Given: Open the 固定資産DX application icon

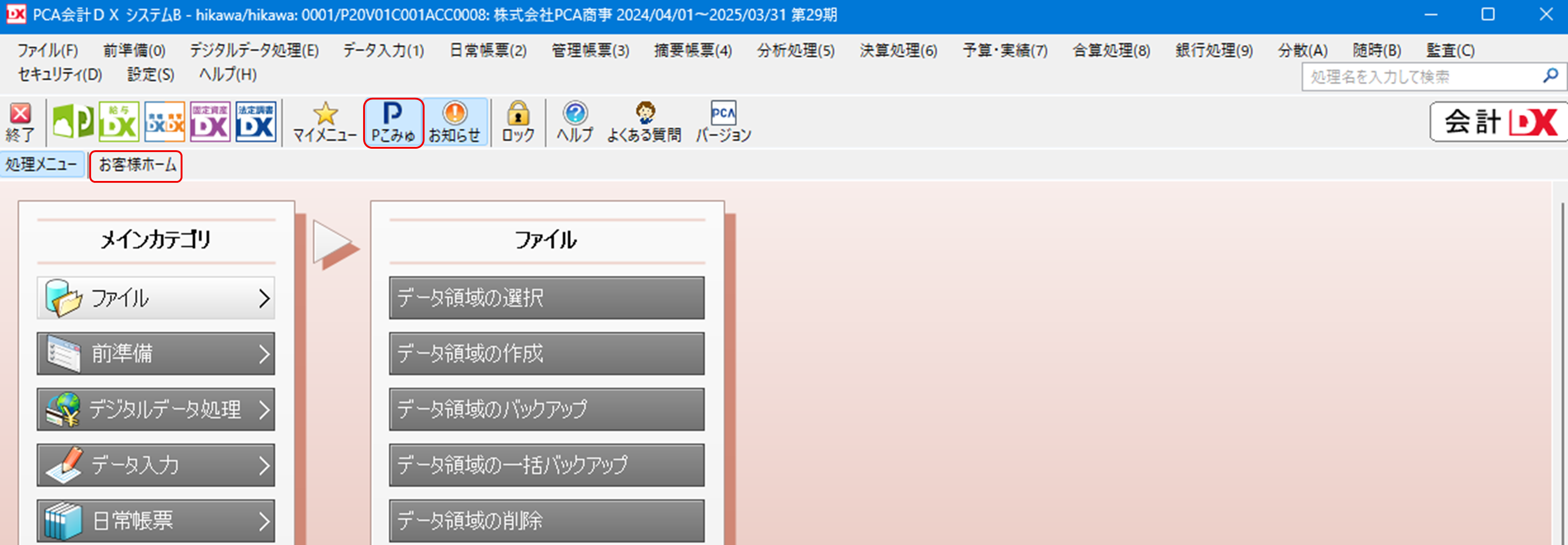Looking at the screenshot, I should coord(210,122).
